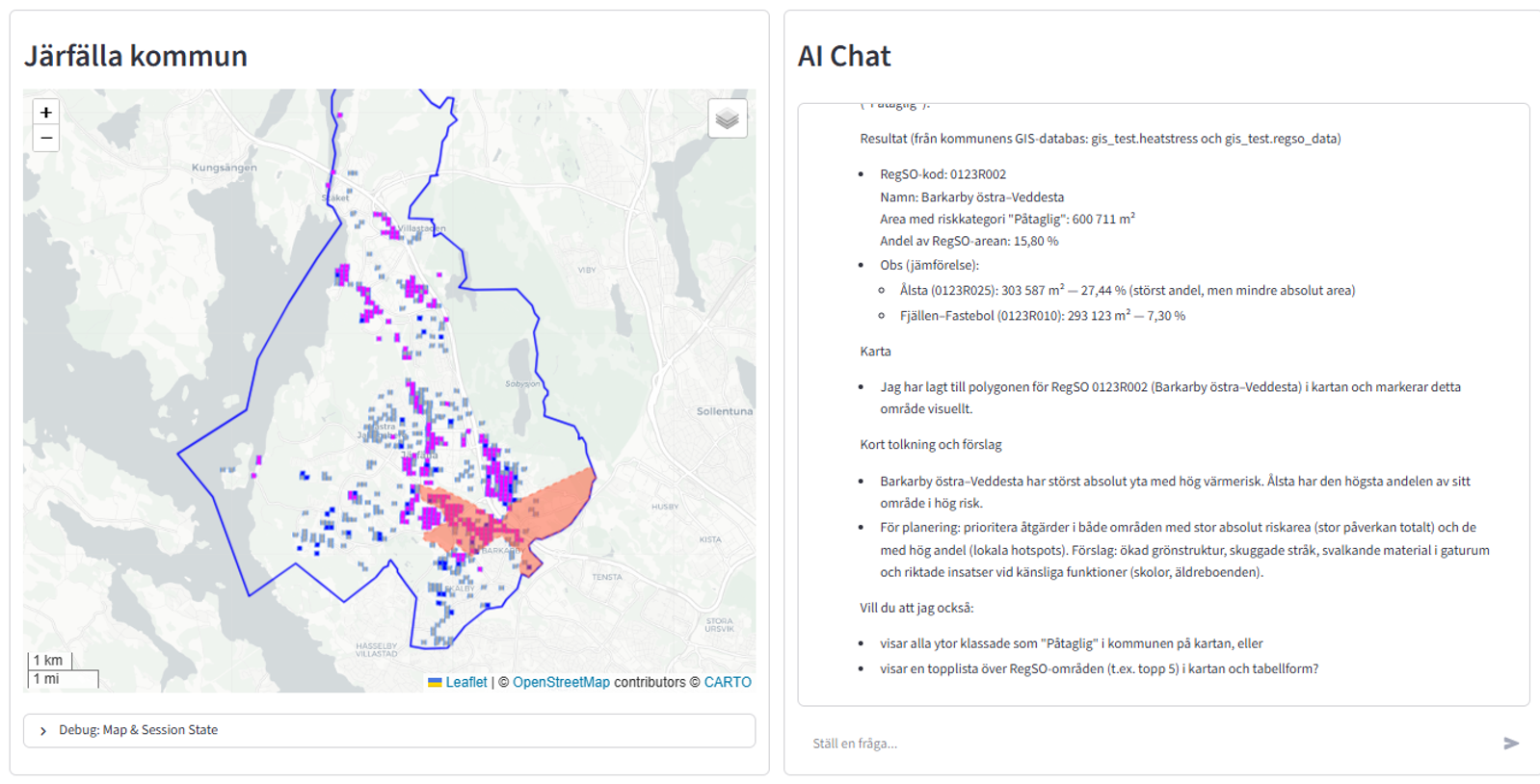Select the orange Barkarby östra-Veddesta polygon
Screen dimensions: 1540x784
(x=554, y=506)
